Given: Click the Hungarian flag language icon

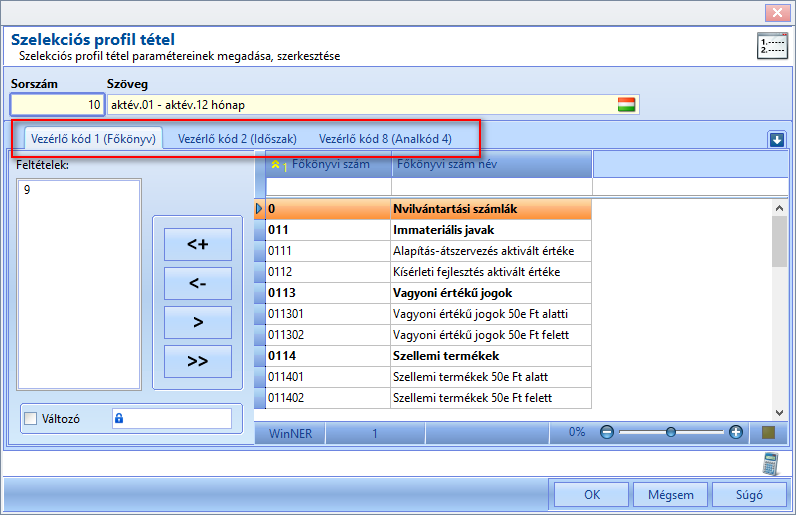Looking at the screenshot, I should coord(626,105).
